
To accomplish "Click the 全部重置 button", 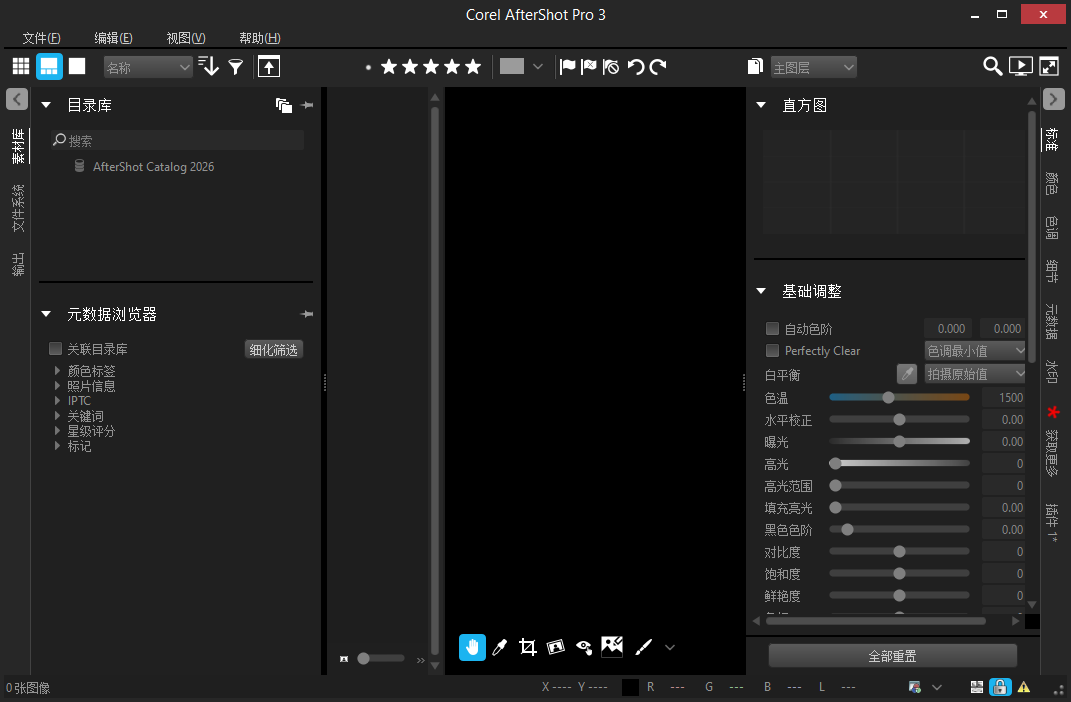I will point(892,656).
